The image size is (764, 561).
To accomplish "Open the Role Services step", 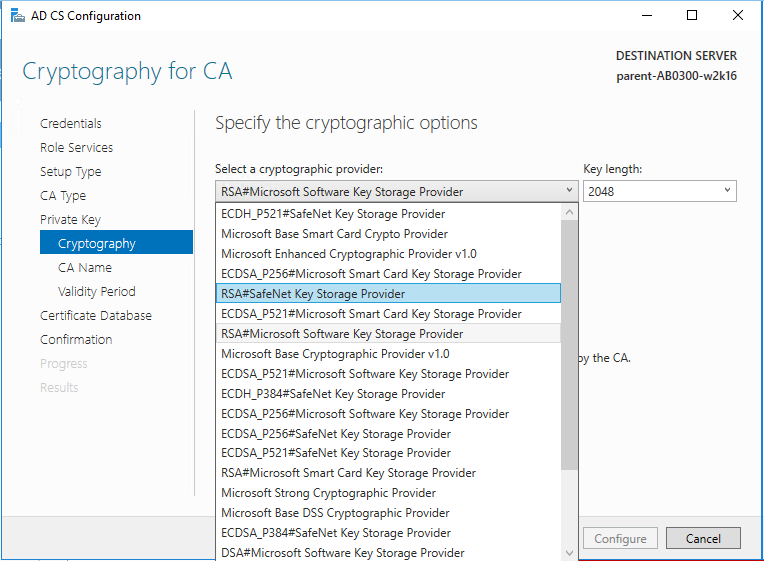I will (76, 148).
